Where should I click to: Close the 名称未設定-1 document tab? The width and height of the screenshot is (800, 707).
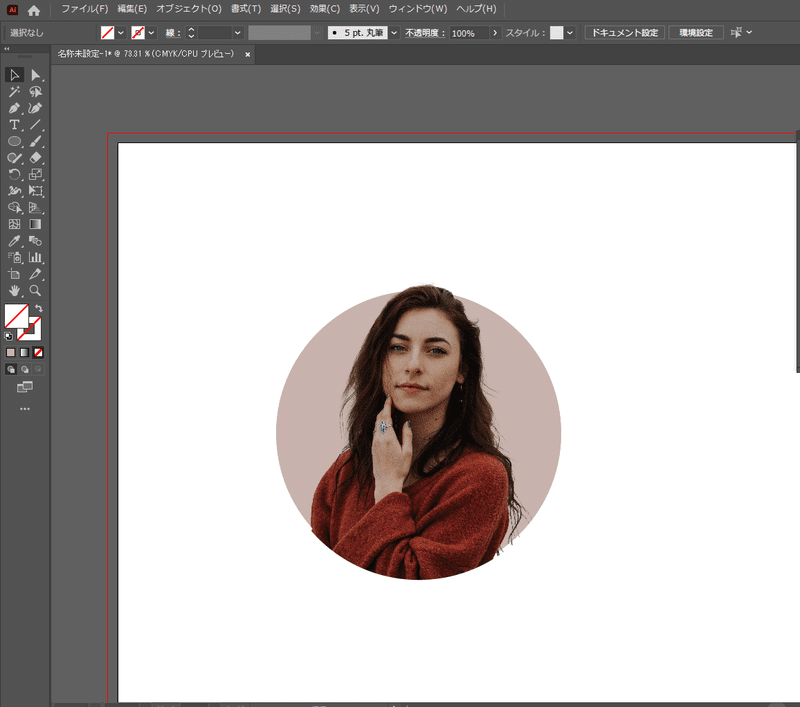(247, 55)
